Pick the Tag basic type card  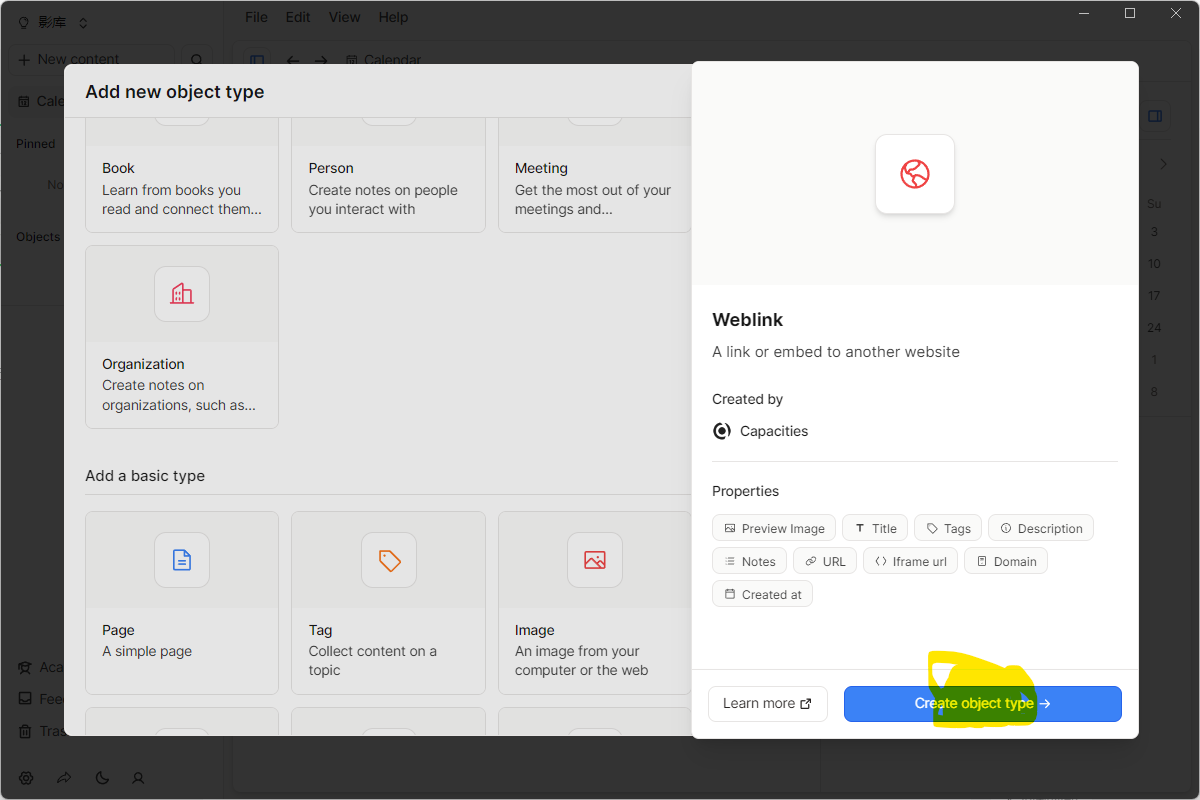[x=388, y=603]
